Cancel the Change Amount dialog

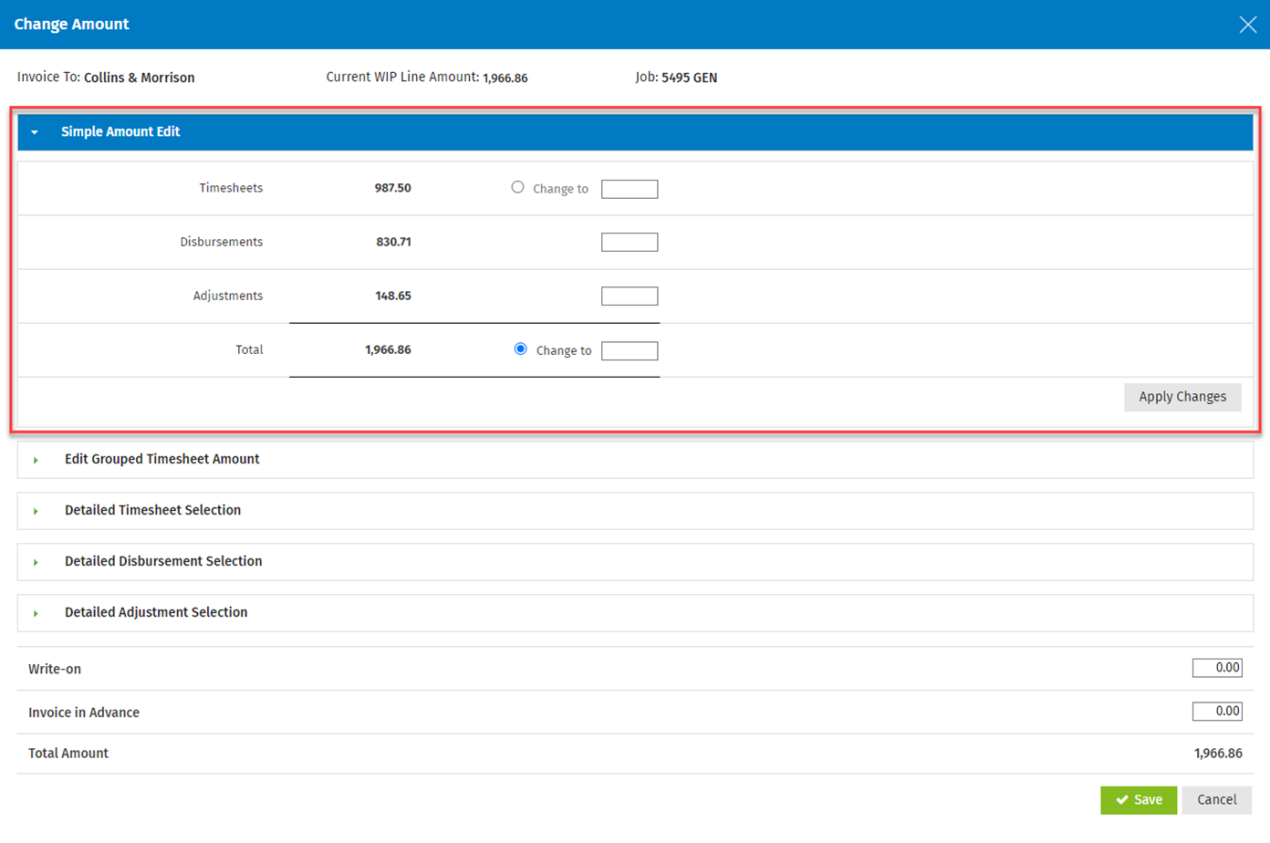1217,800
